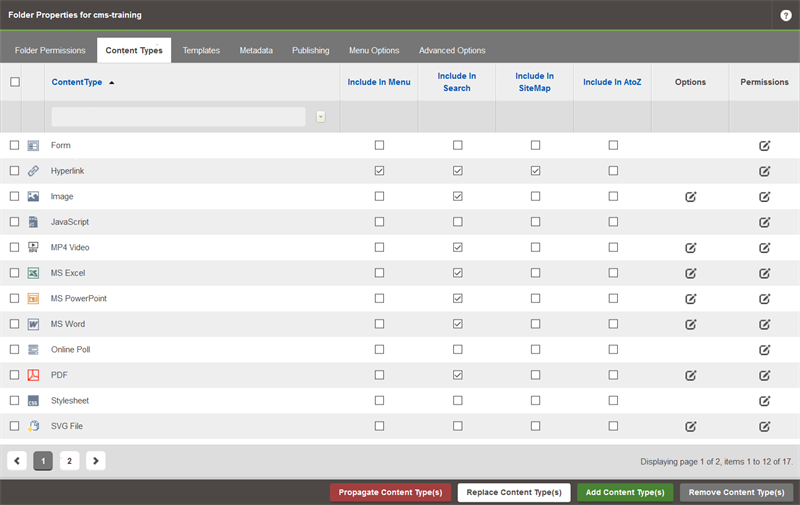Click the Stylesheet CSS type icon
800x505 pixels.
coord(33,400)
